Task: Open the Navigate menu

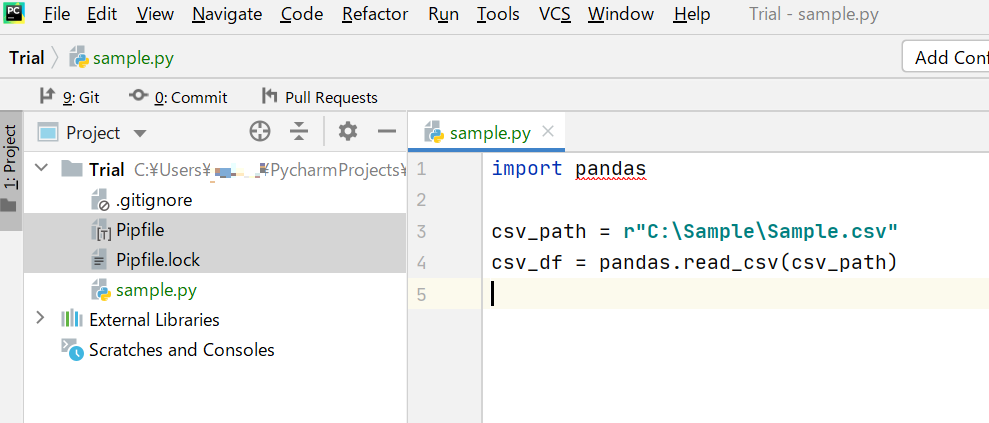Action: [227, 14]
